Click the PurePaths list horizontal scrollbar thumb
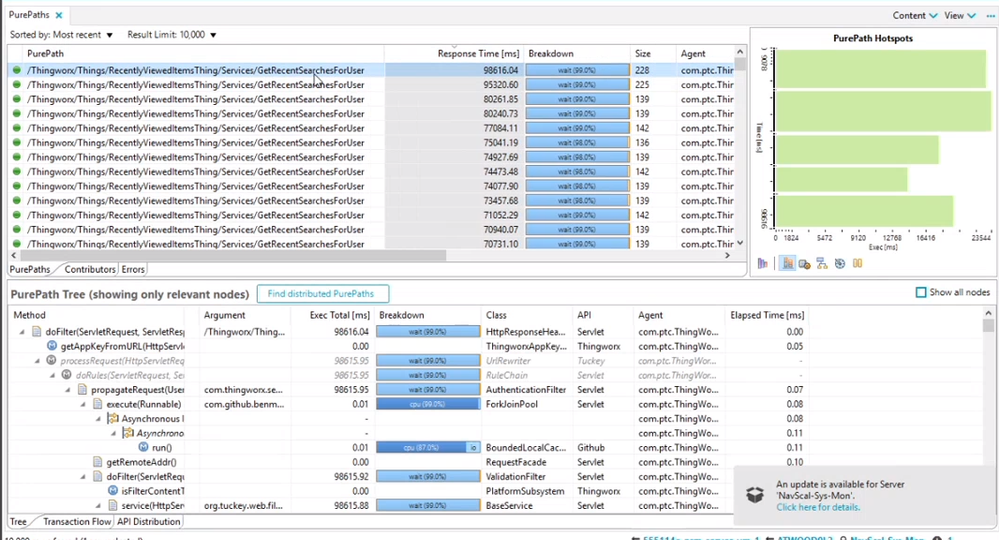 tap(233, 255)
